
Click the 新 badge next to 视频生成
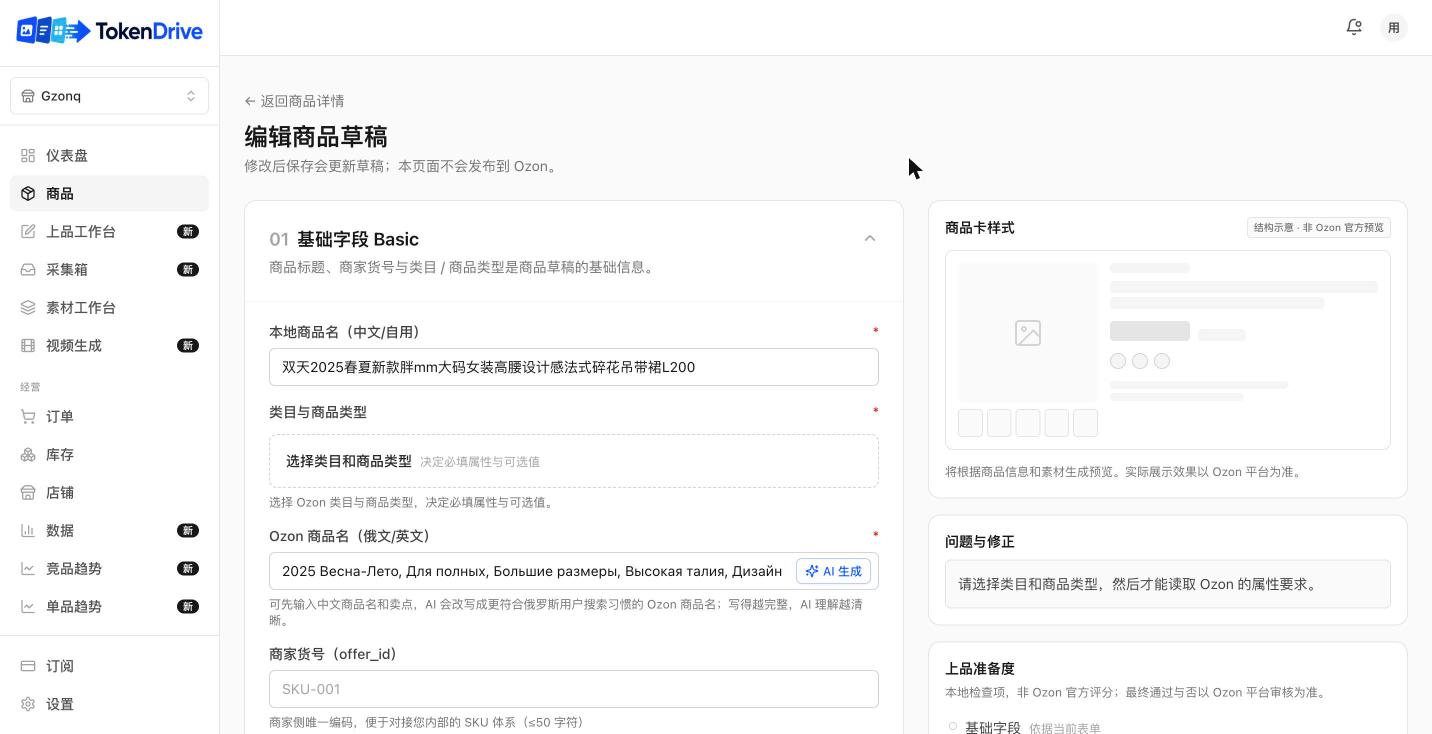[187, 345]
